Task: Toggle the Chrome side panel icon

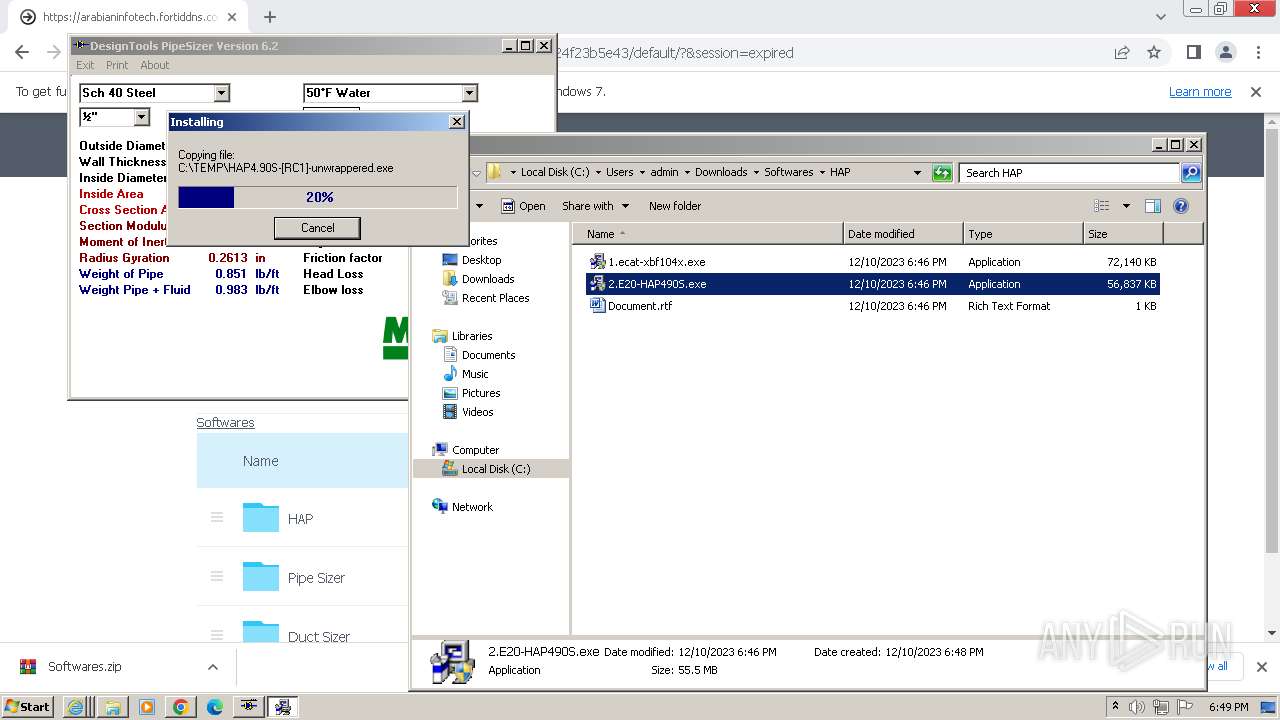Action: (1193, 52)
